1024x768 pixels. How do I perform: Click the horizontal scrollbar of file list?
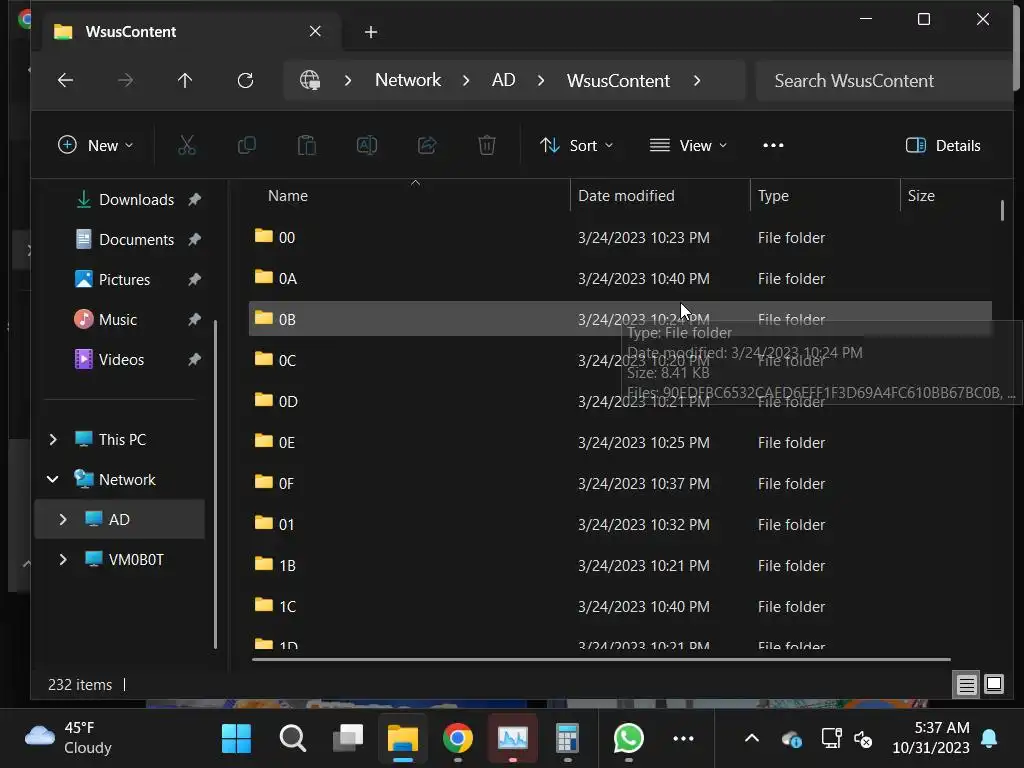(601, 660)
